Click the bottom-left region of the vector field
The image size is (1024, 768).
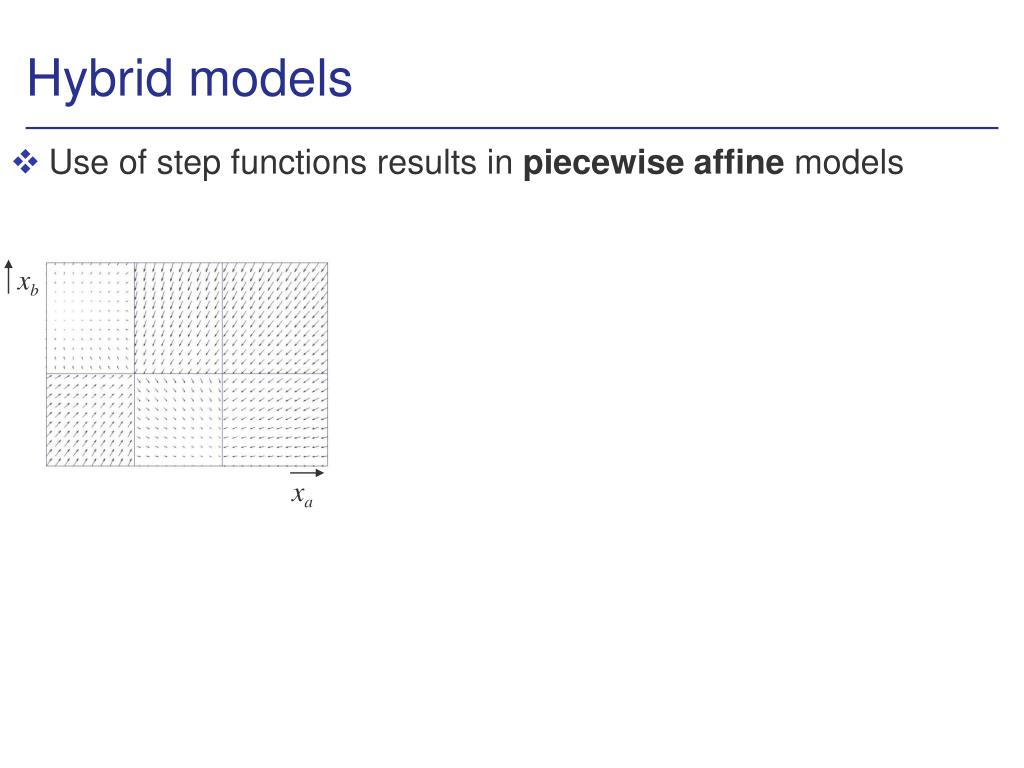[x=90, y=419]
